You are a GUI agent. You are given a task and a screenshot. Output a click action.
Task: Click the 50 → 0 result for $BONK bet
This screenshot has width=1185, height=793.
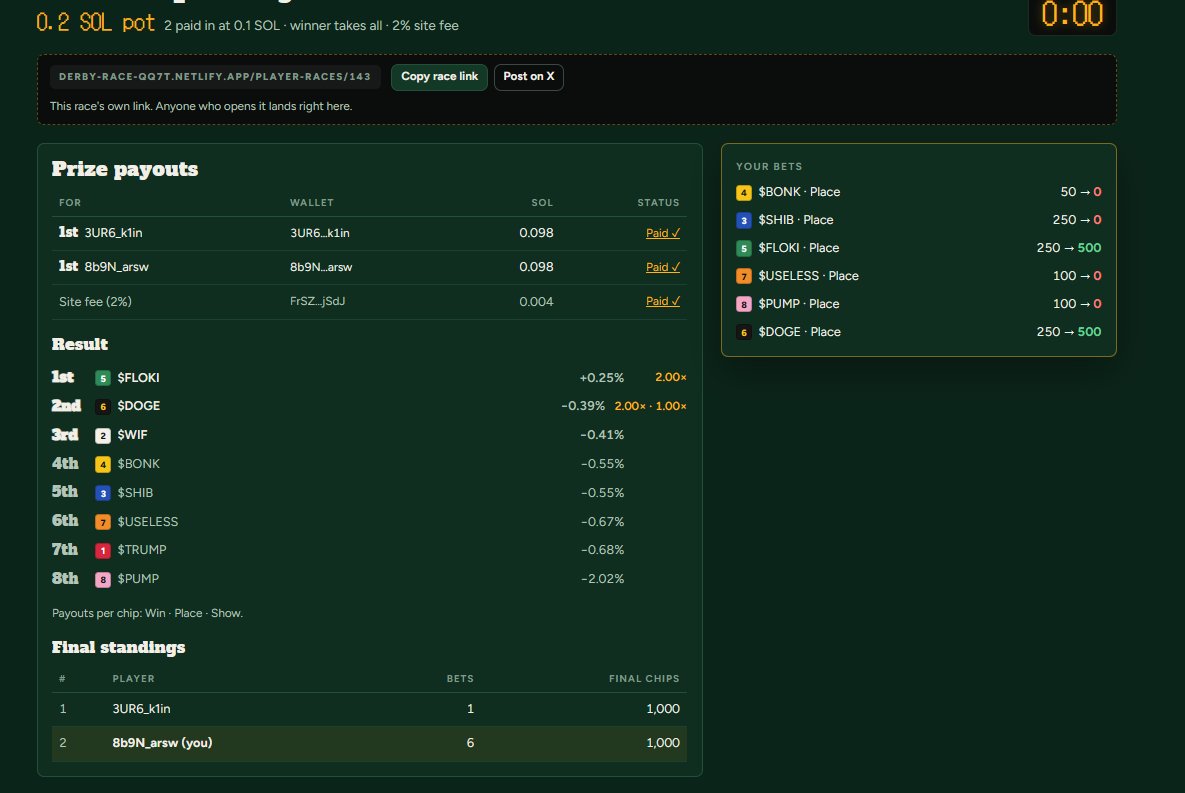coord(1081,192)
